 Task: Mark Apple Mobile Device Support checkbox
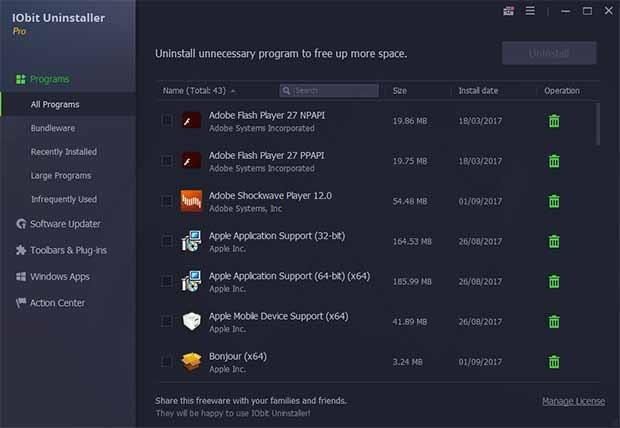click(167, 321)
